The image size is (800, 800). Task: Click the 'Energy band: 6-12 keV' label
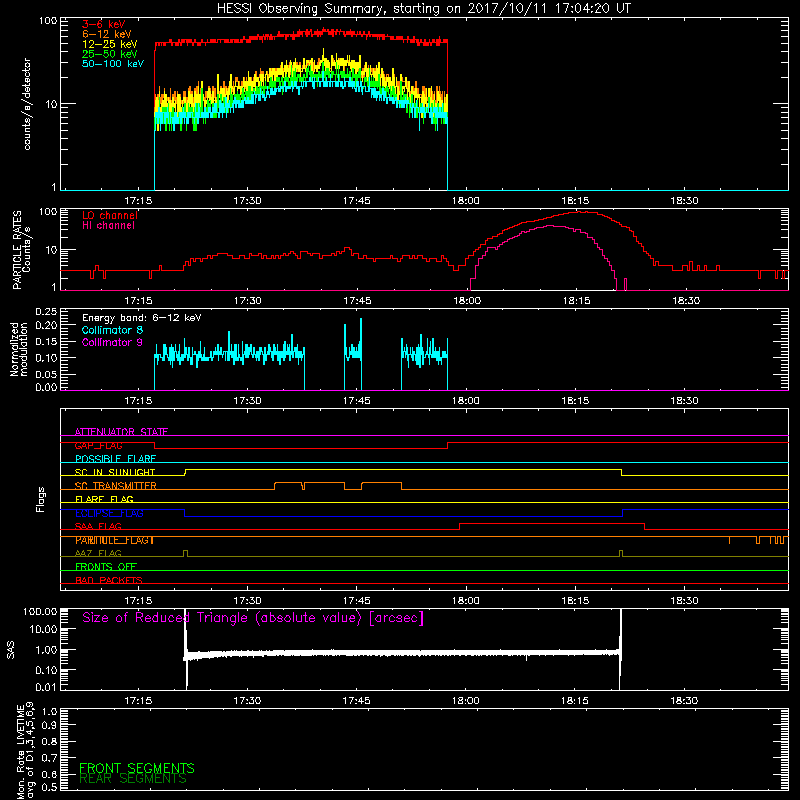click(142, 318)
